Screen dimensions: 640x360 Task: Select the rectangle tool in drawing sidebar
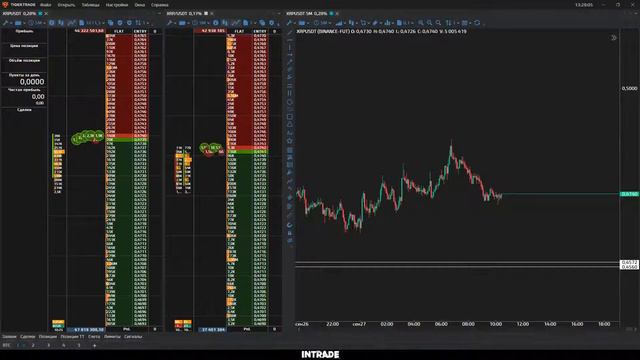point(290,117)
